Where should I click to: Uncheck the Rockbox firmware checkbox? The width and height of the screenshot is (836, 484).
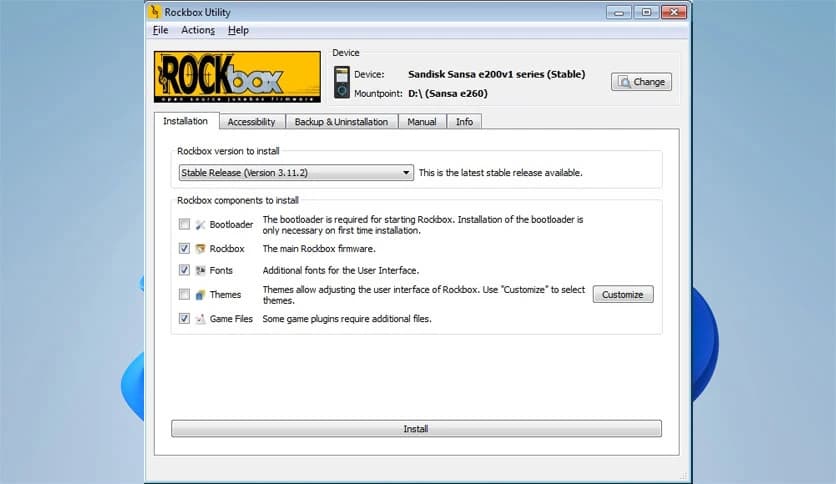click(184, 248)
